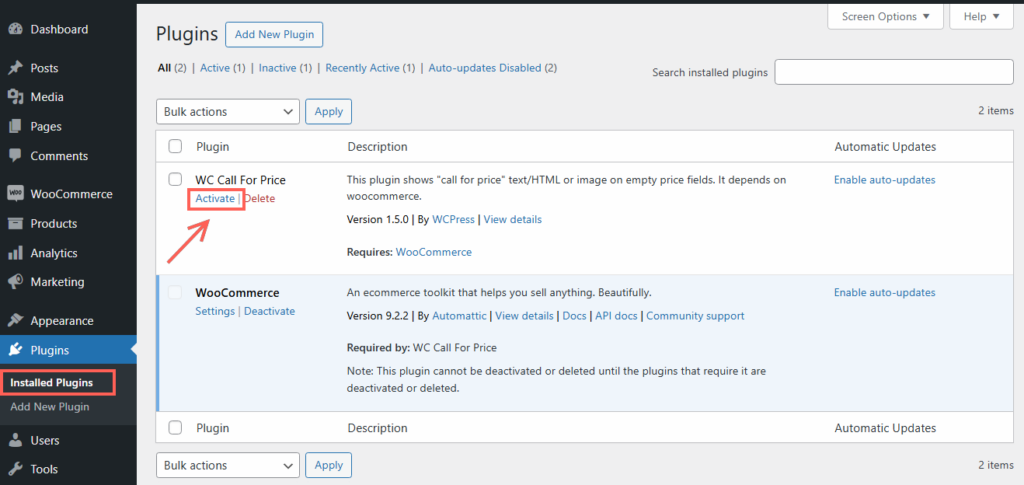The width and height of the screenshot is (1024, 485).
Task: Click the top Automatic Updates column header
Action: click(x=885, y=147)
